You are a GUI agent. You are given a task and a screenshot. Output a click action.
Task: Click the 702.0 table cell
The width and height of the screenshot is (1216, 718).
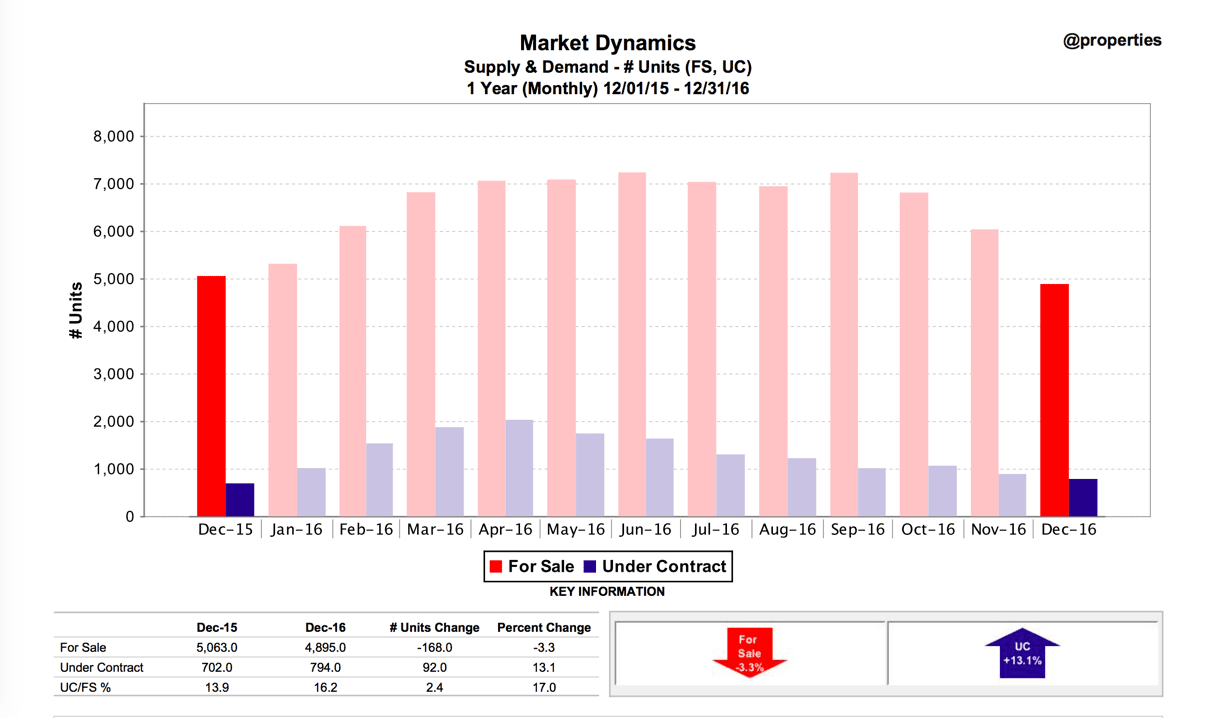[x=217, y=668]
